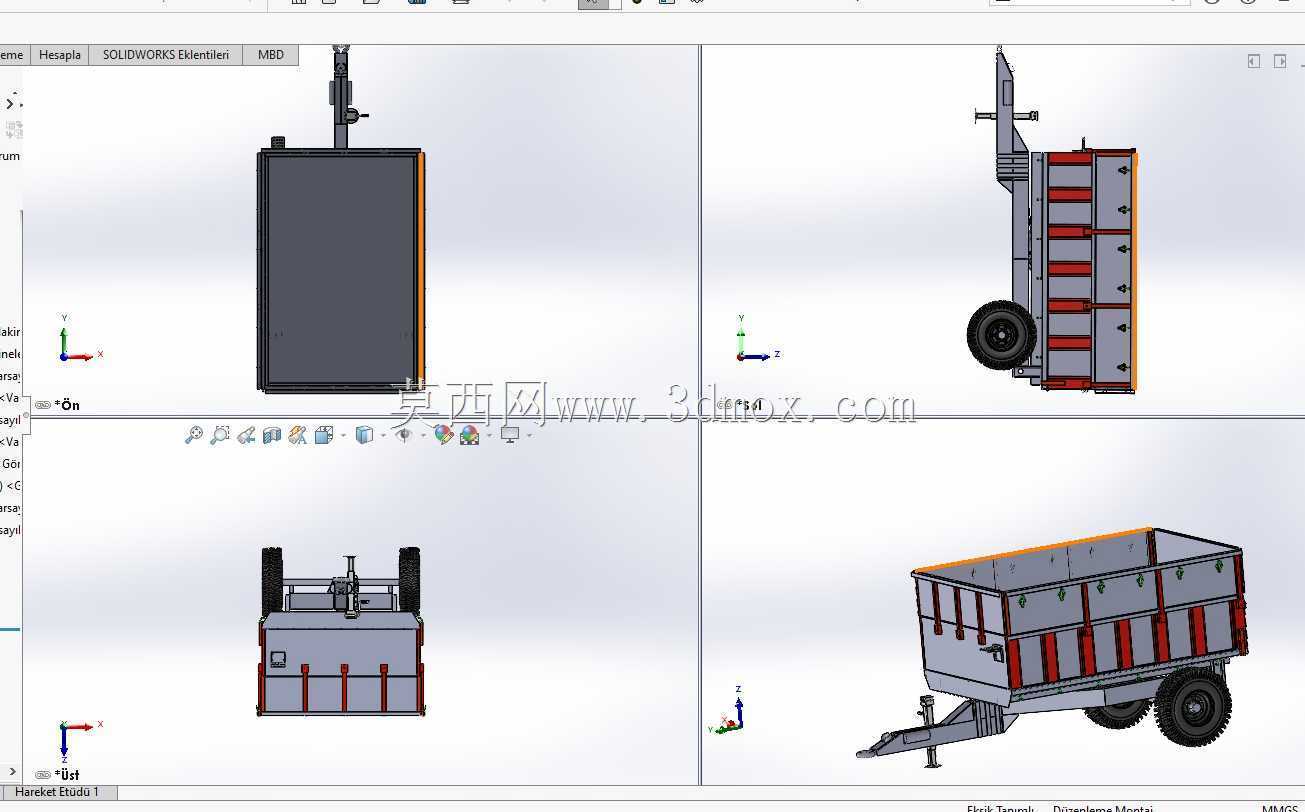This screenshot has height=812, width=1305.
Task: Click the Apply Scene icon
Action: pyautogui.click(x=469, y=435)
